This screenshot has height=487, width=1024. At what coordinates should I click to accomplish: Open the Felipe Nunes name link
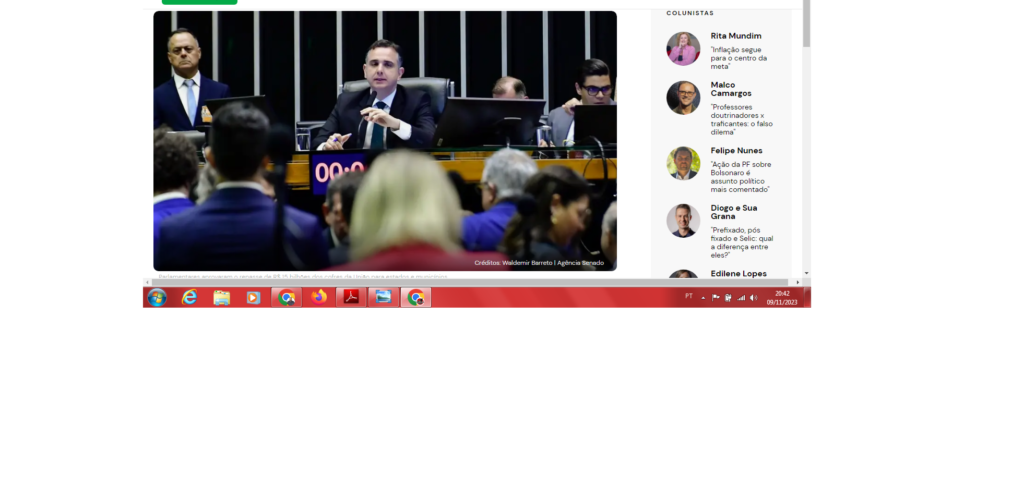click(737, 151)
